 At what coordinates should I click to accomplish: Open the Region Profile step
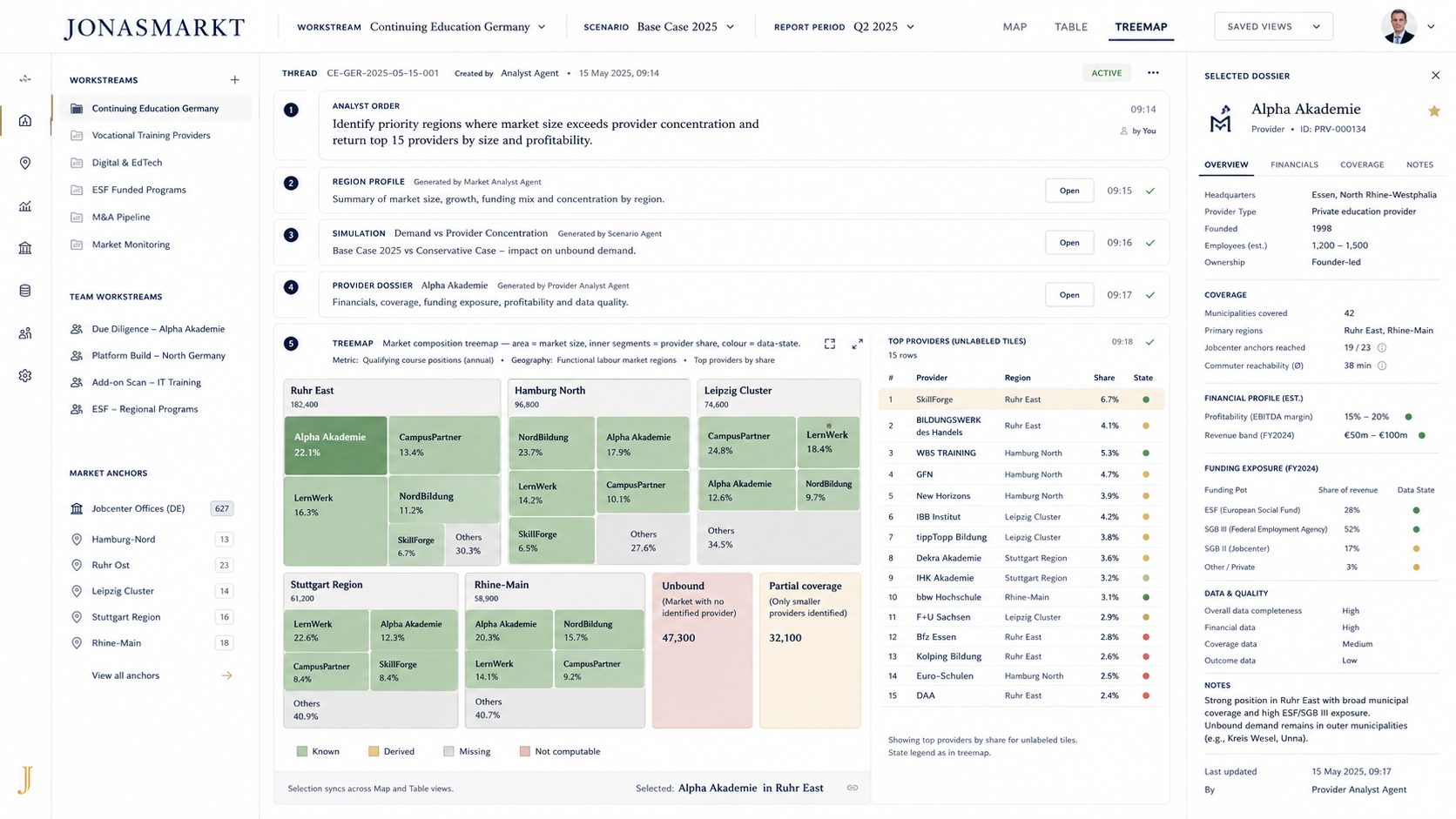click(x=1069, y=191)
